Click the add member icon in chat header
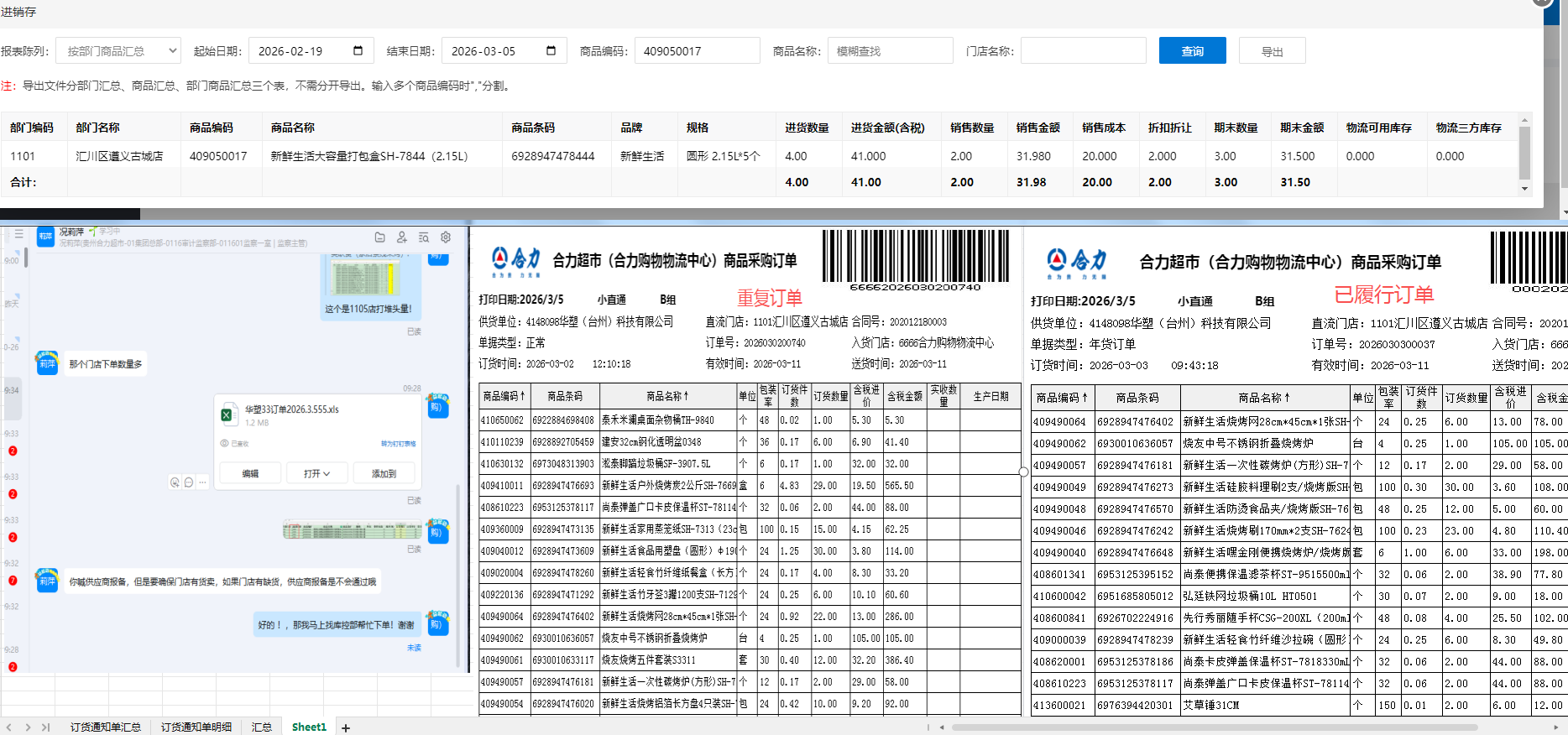 coord(402,237)
